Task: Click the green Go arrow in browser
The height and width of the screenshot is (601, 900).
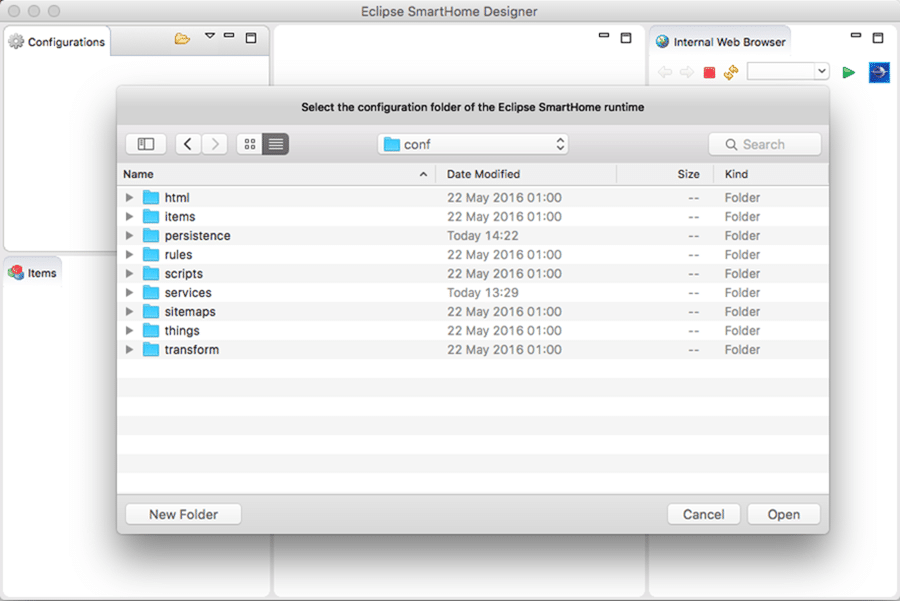Action: (848, 72)
